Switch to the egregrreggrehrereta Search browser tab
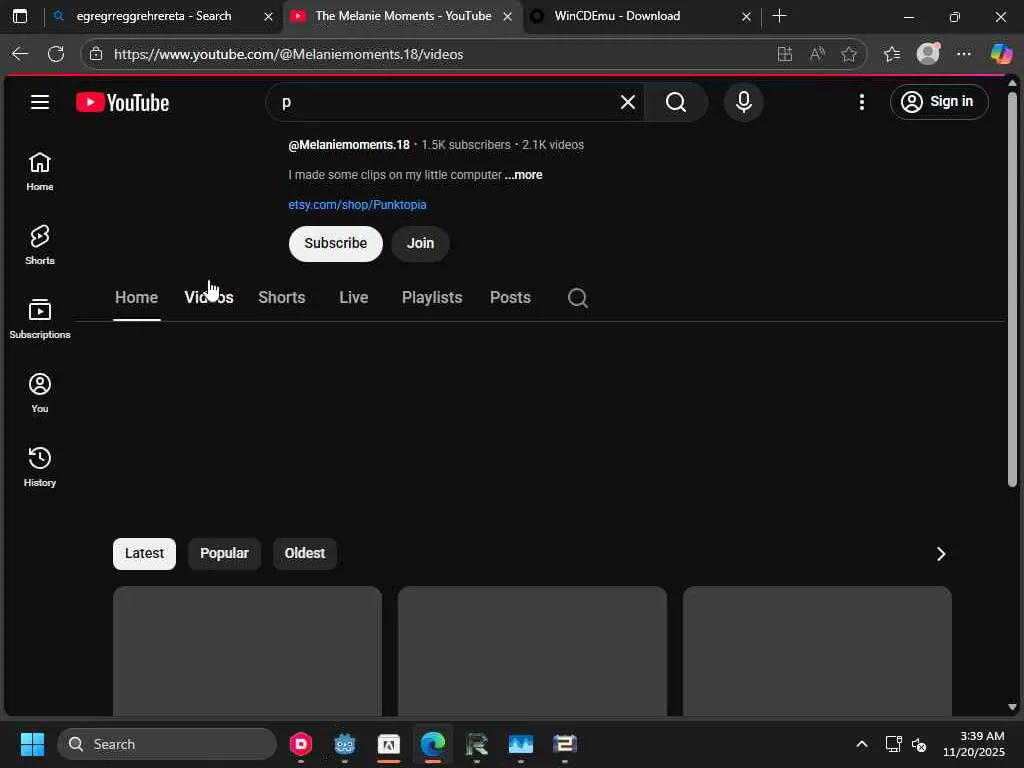This screenshot has height=768, width=1024. [x=154, y=16]
